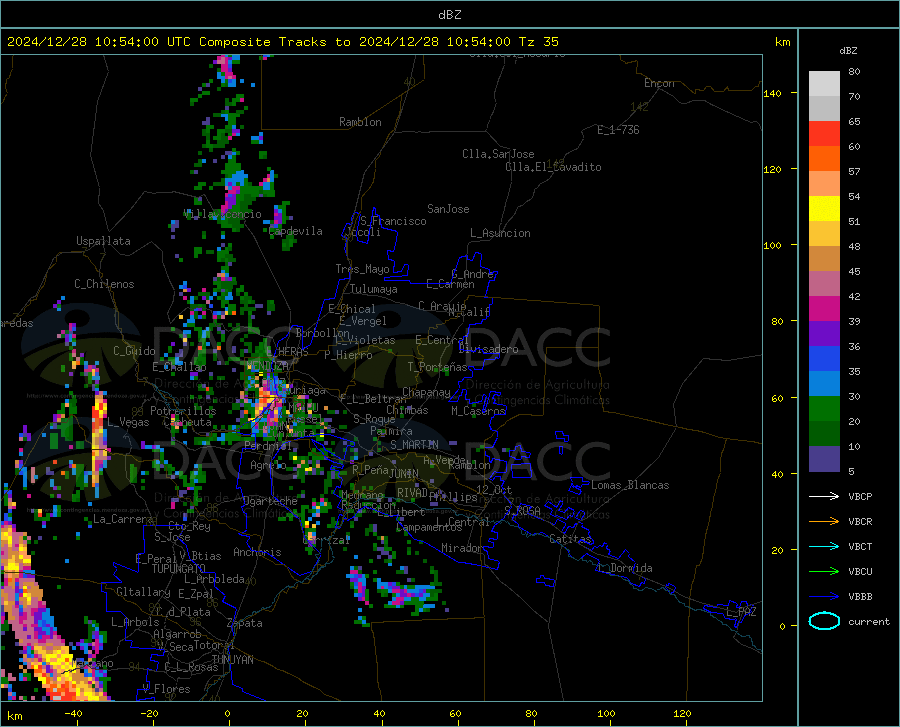Click the 2024/12/28 10:54:00 UTC Composite Tracks header
This screenshot has height=727, width=900.
point(282,42)
